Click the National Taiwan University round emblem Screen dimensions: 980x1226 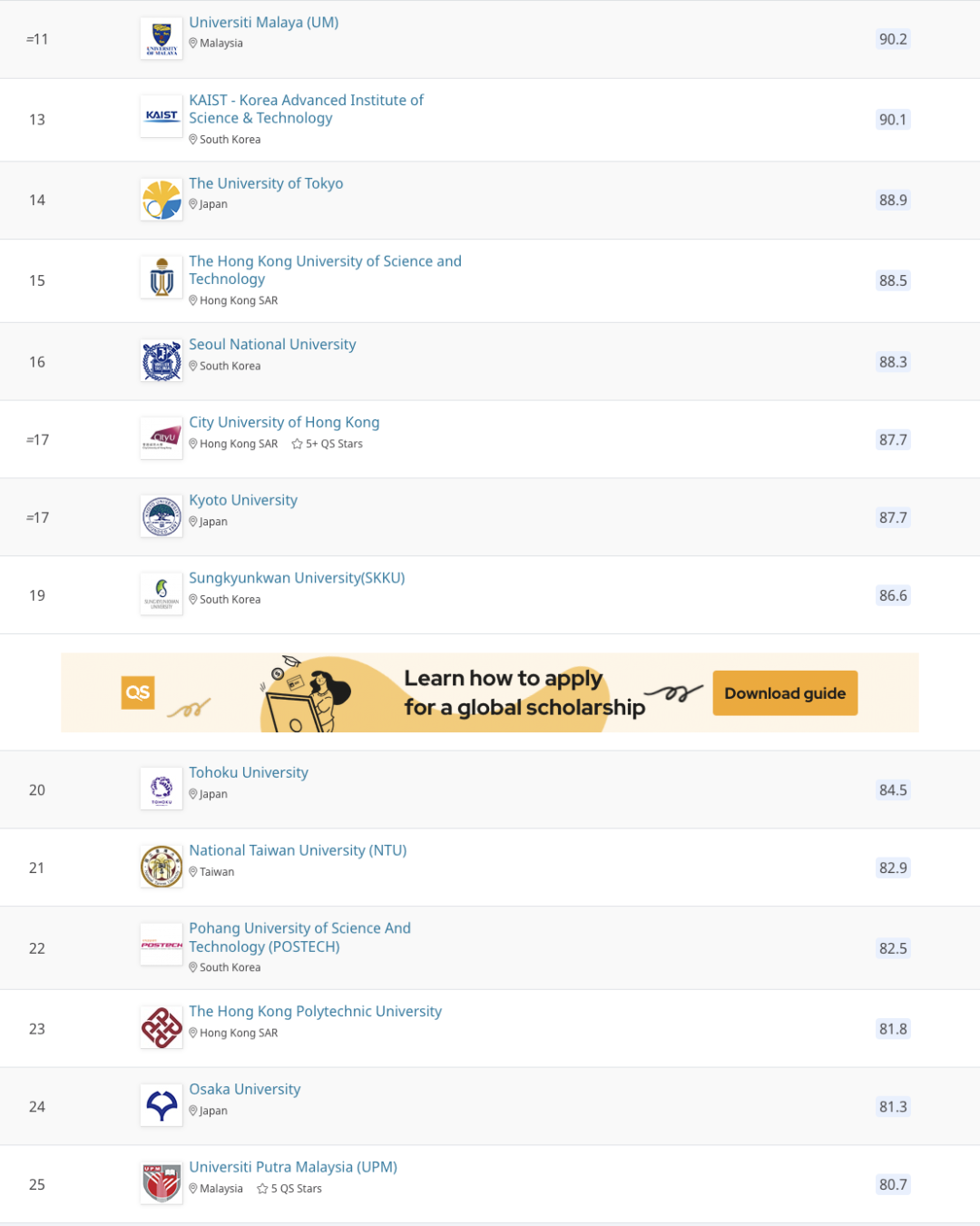[x=162, y=867]
